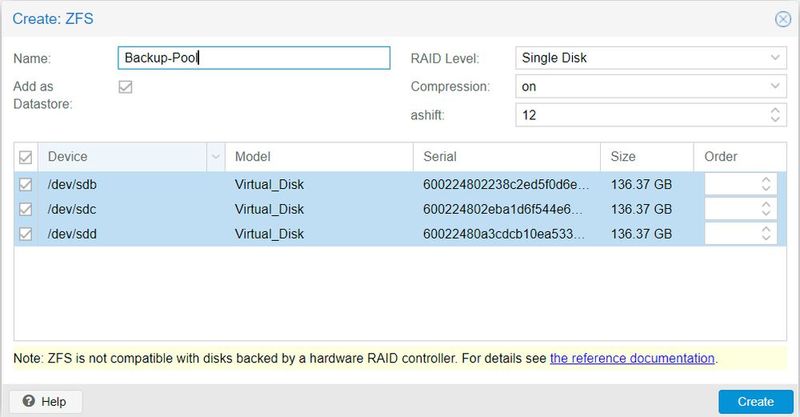Open the Device column header menu arrow
Screen dimensions: 800x417
215,157
